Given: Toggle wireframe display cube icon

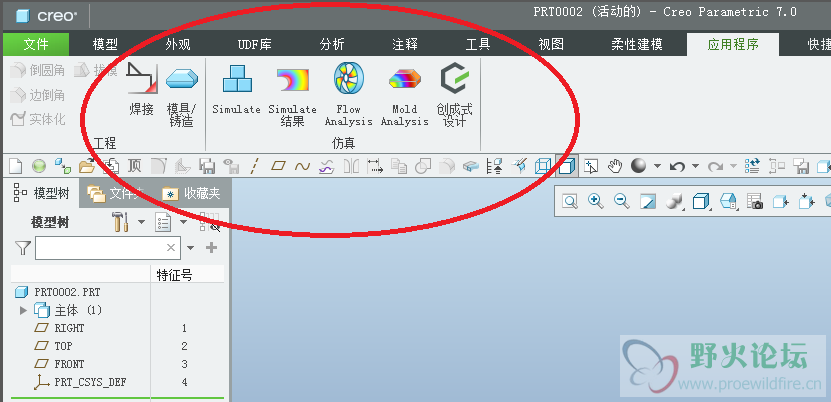Looking at the screenshot, I should [x=543, y=166].
